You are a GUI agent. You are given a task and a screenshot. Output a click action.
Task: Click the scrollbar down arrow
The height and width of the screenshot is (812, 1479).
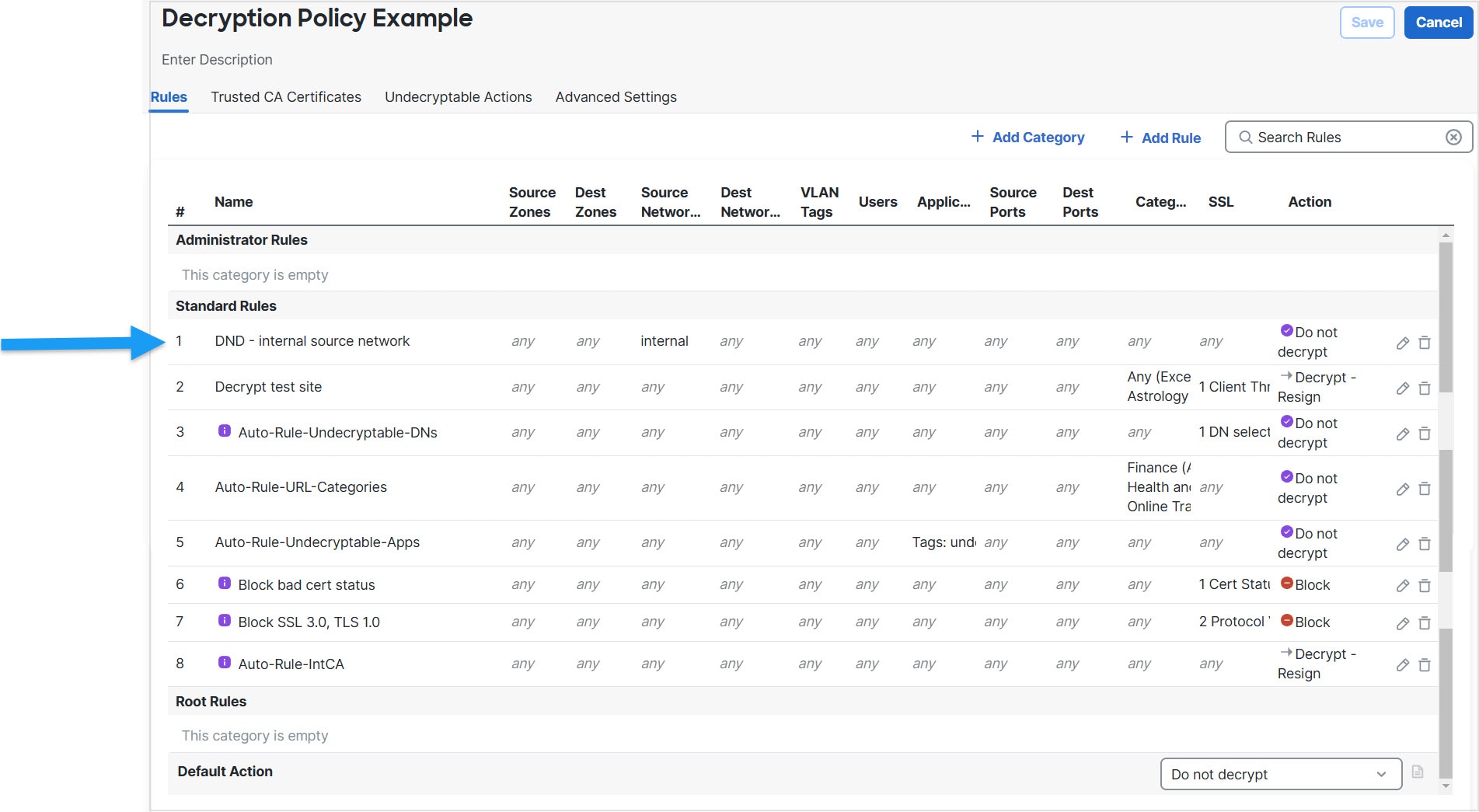coord(1446,786)
